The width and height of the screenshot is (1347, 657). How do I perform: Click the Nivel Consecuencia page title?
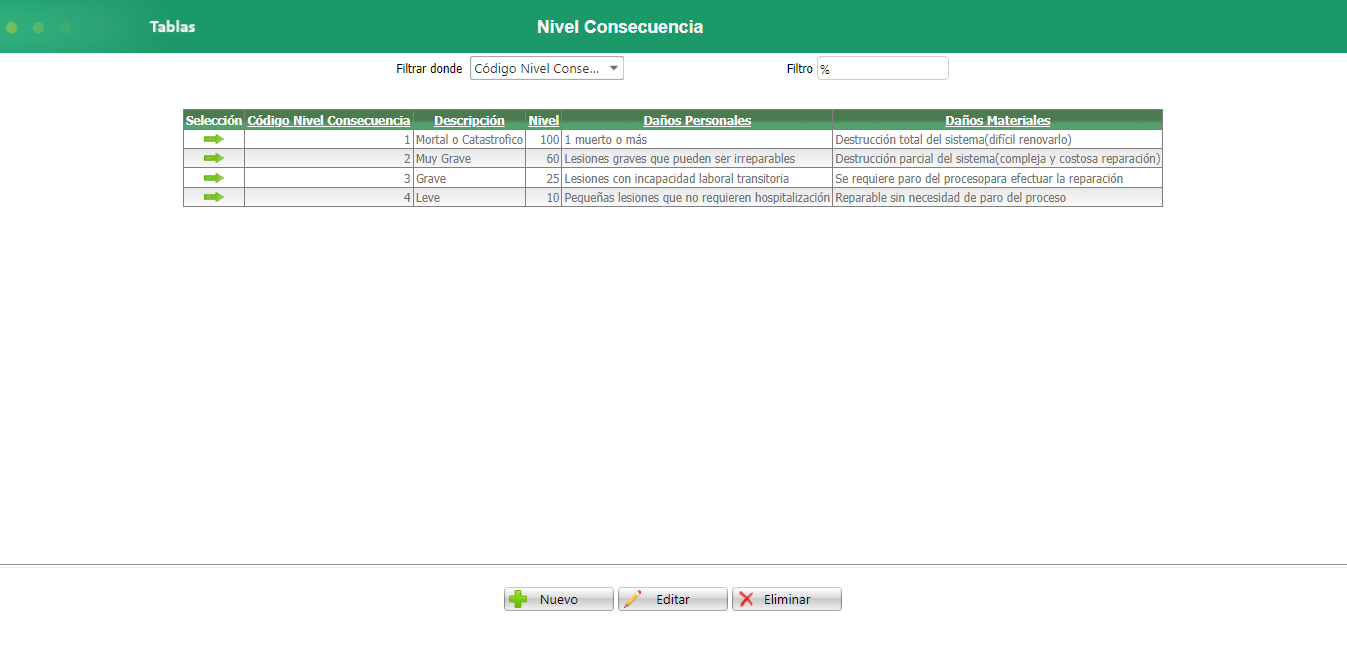pyautogui.click(x=620, y=27)
